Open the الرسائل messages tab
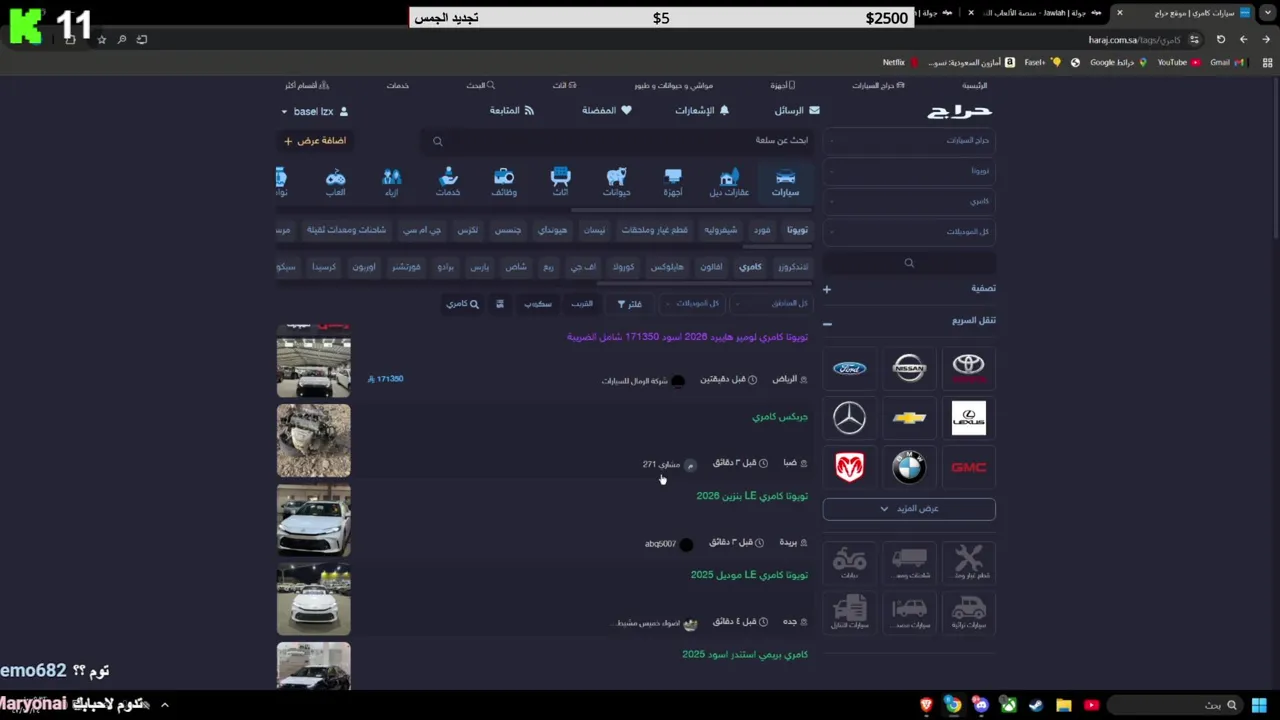This screenshot has width=1280, height=720. point(796,110)
